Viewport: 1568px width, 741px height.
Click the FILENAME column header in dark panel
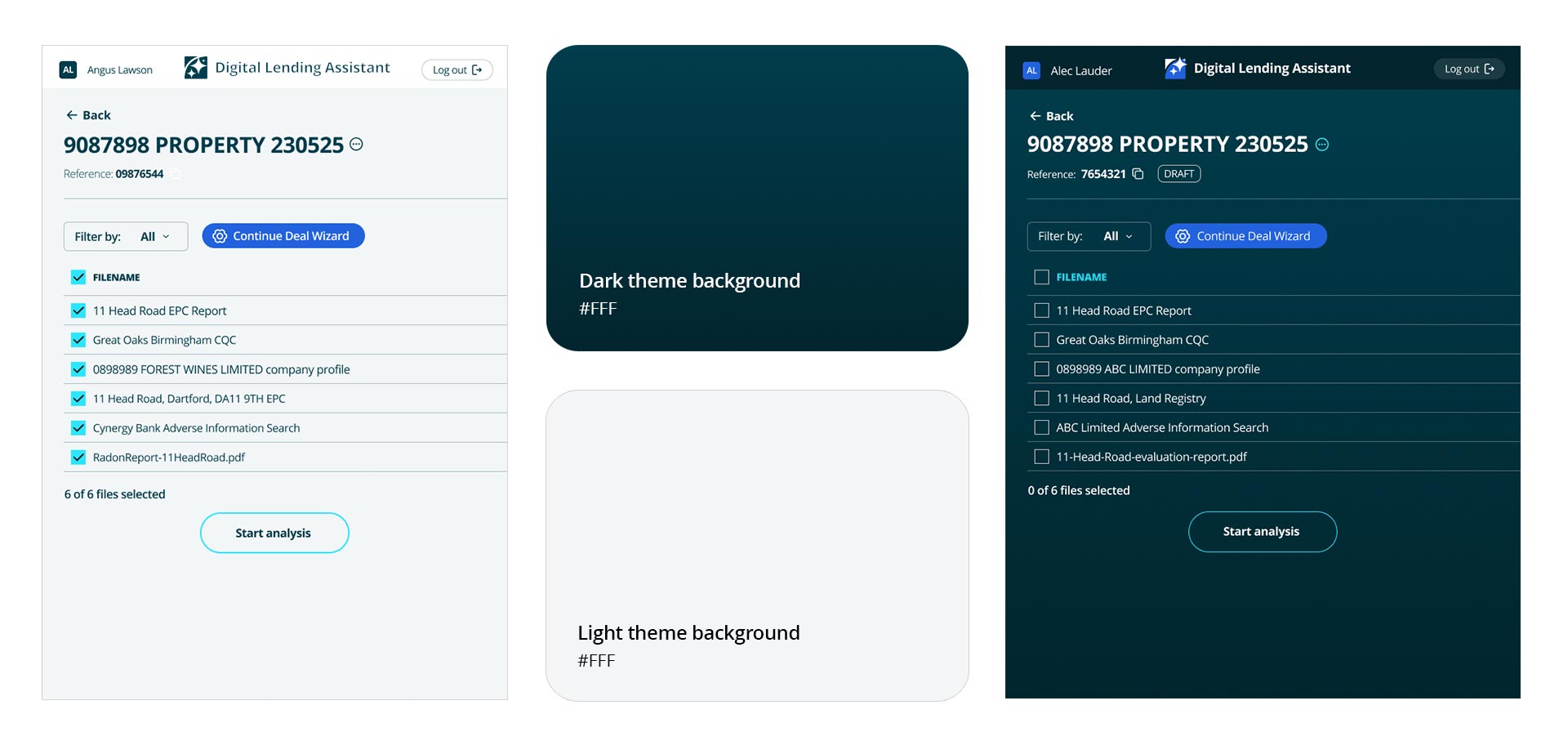click(x=1081, y=277)
